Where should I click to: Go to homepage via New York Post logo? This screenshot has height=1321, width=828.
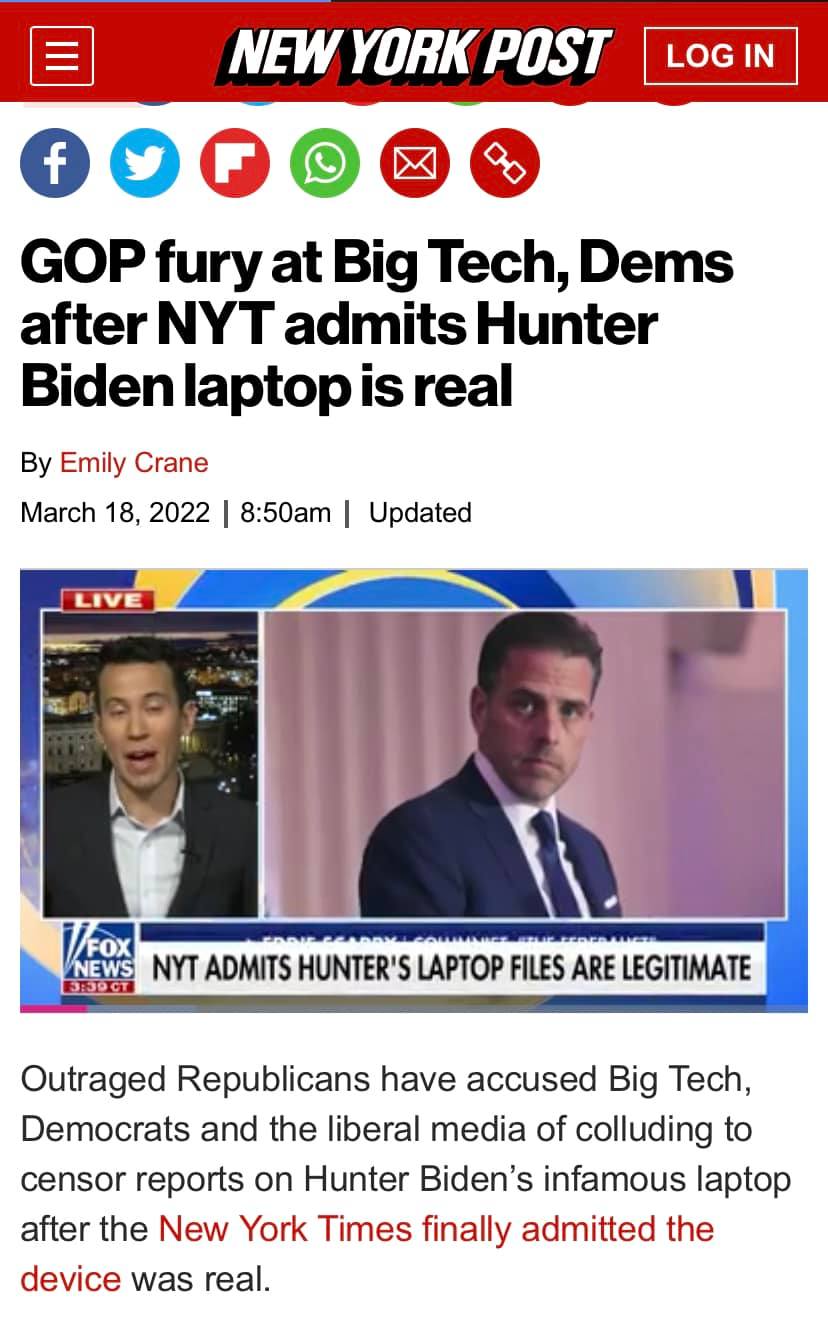point(414,55)
